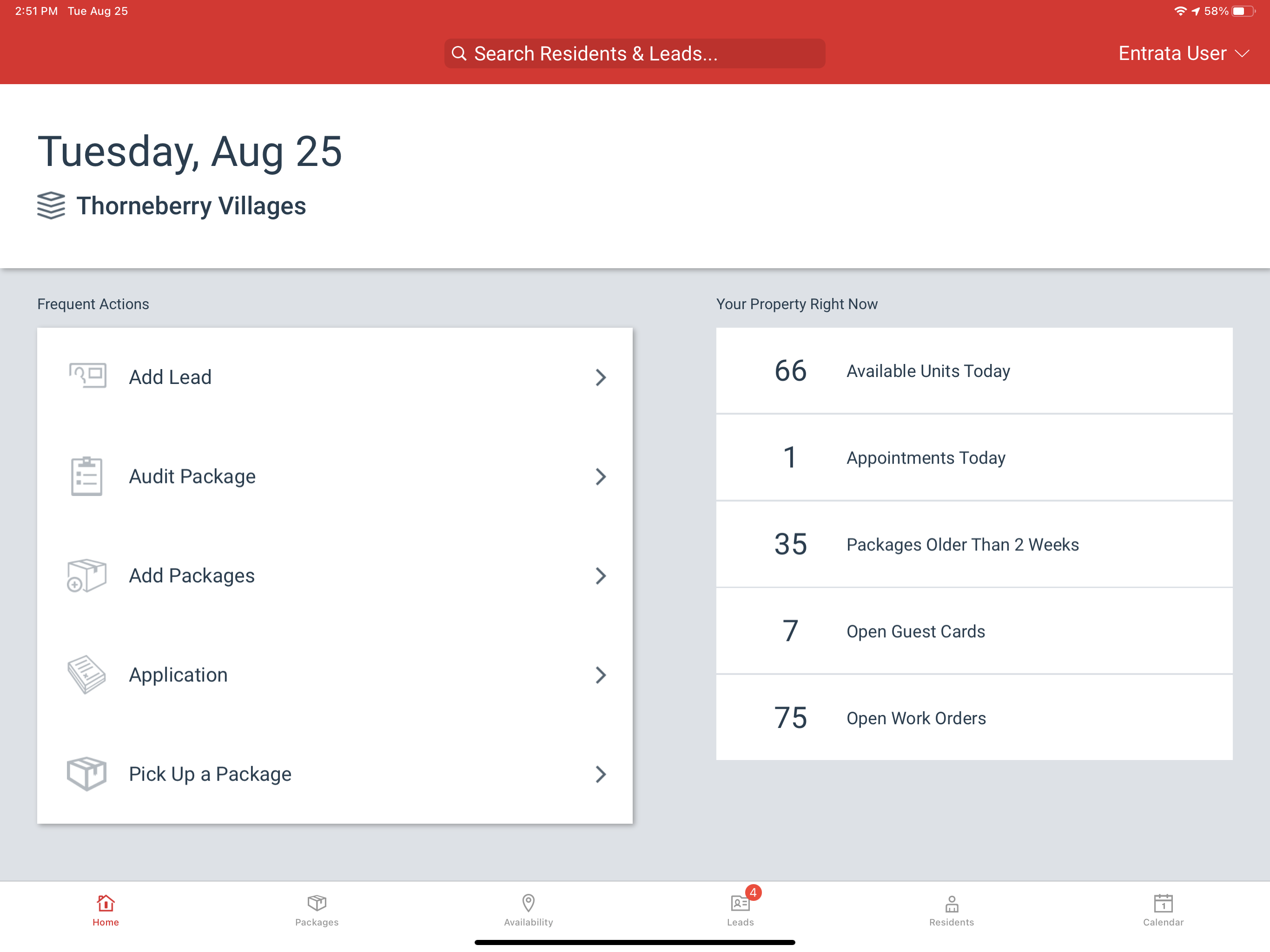Open Packages Older Than 2 Weeks stat
Screen dimensions: 1270x952
pos(974,544)
